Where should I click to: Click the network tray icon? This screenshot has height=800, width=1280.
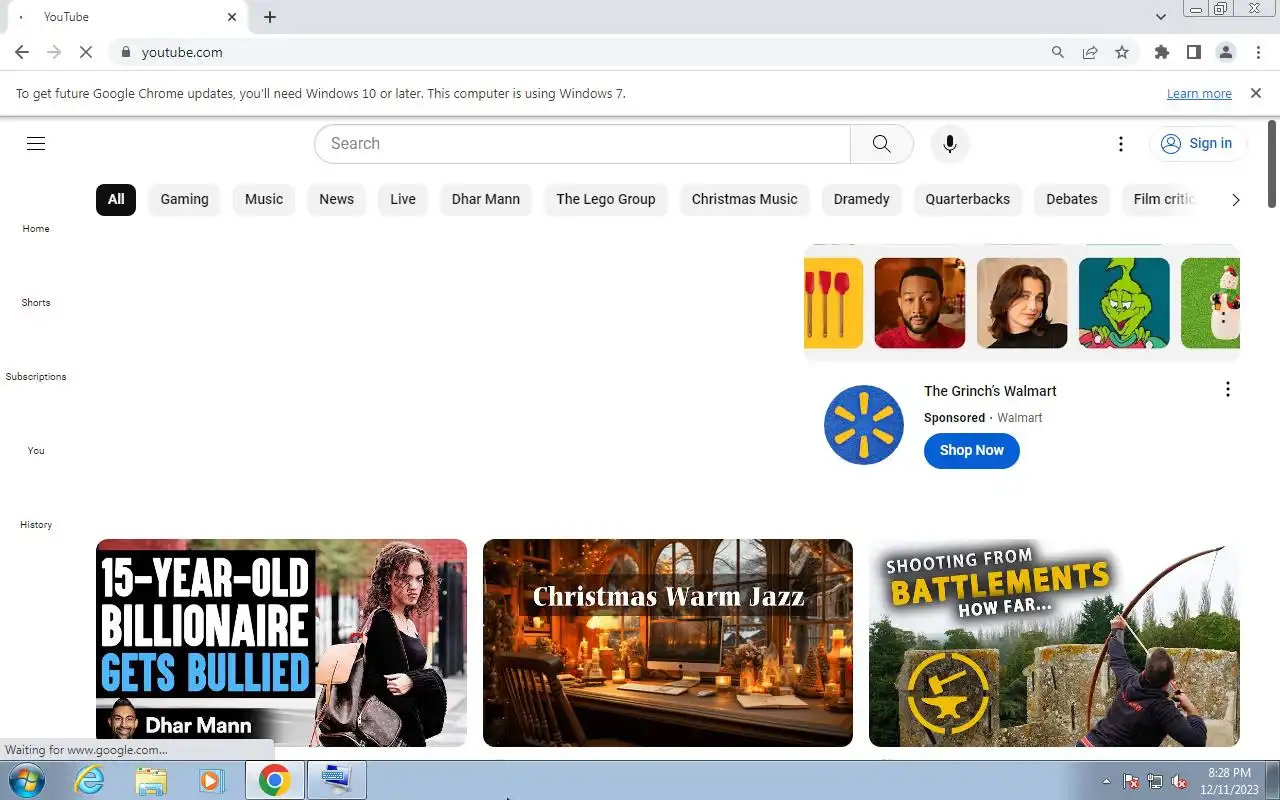point(1155,781)
